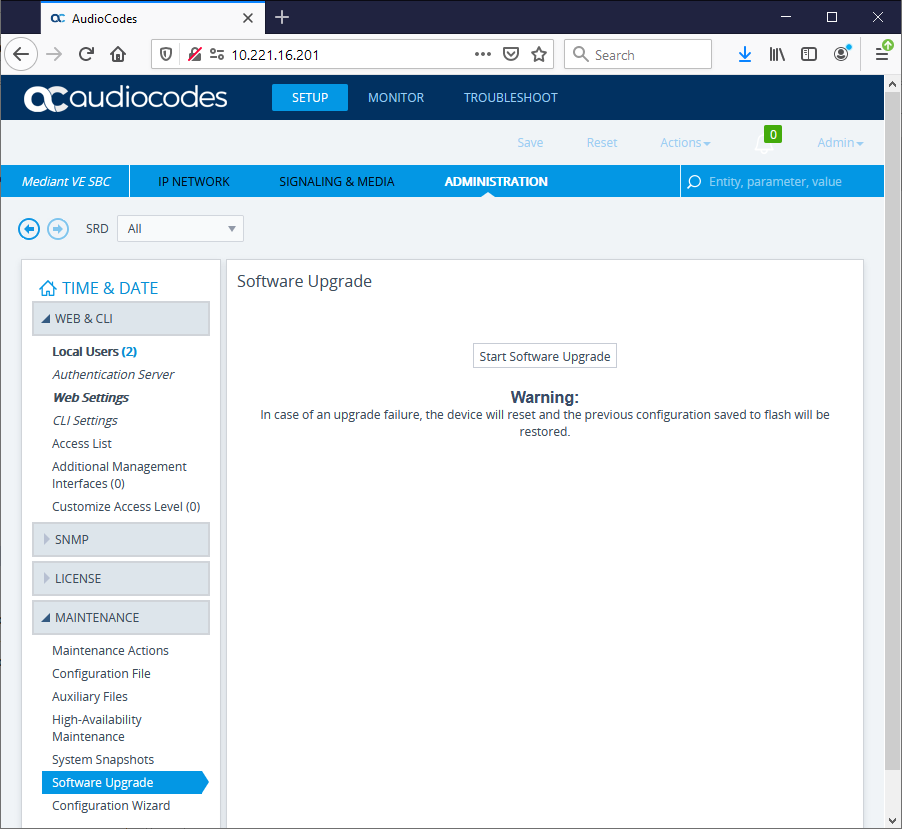This screenshot has height=829, width=902.
Task: Open the Admin user dropdown
Action: 839,143
